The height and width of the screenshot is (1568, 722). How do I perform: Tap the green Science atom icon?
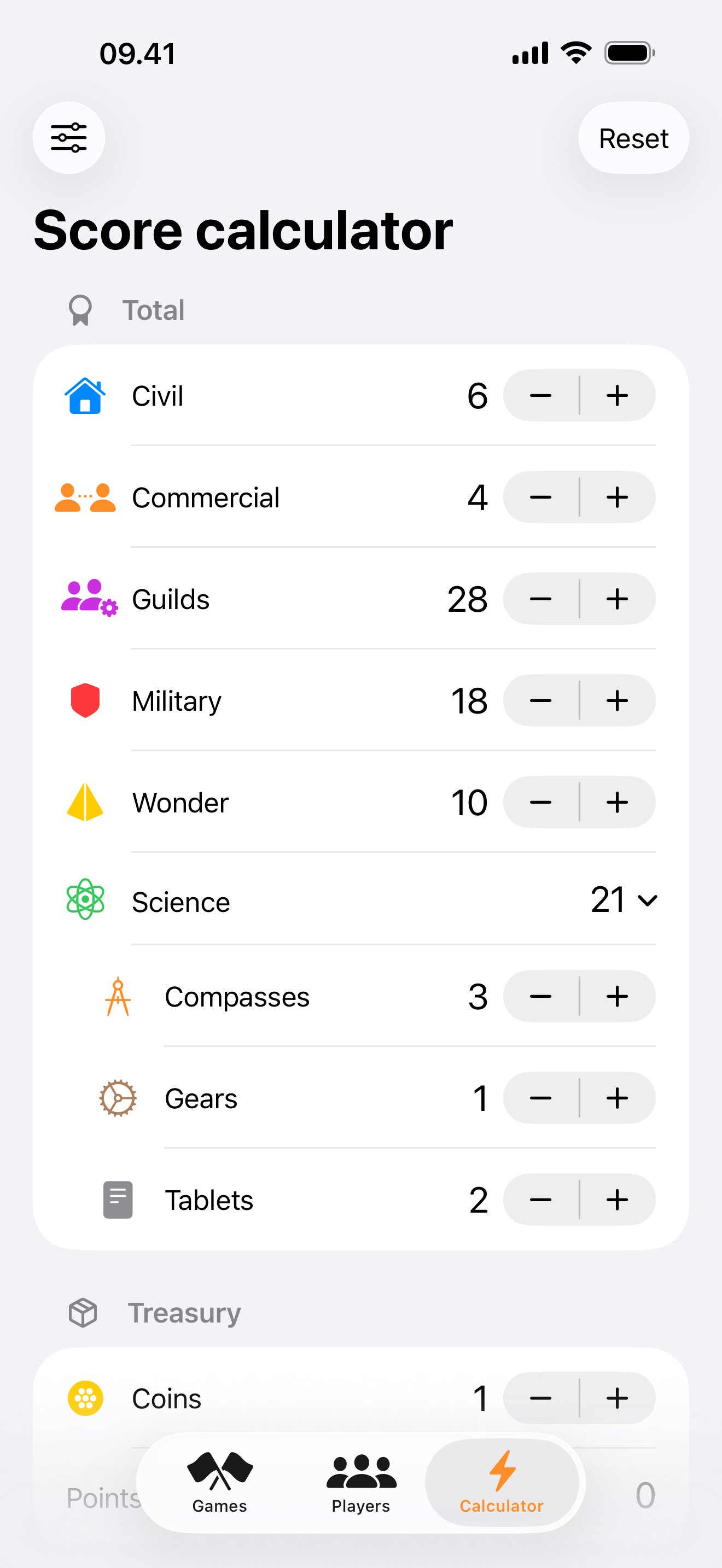point(85,899)
